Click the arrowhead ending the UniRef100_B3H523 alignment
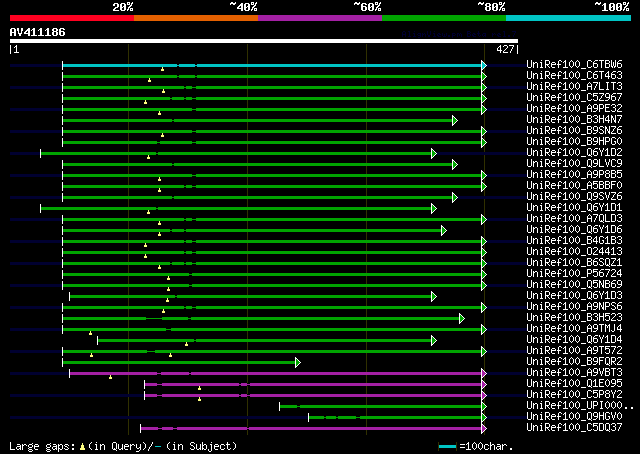The image size is (640, 454). coord(462,318)
